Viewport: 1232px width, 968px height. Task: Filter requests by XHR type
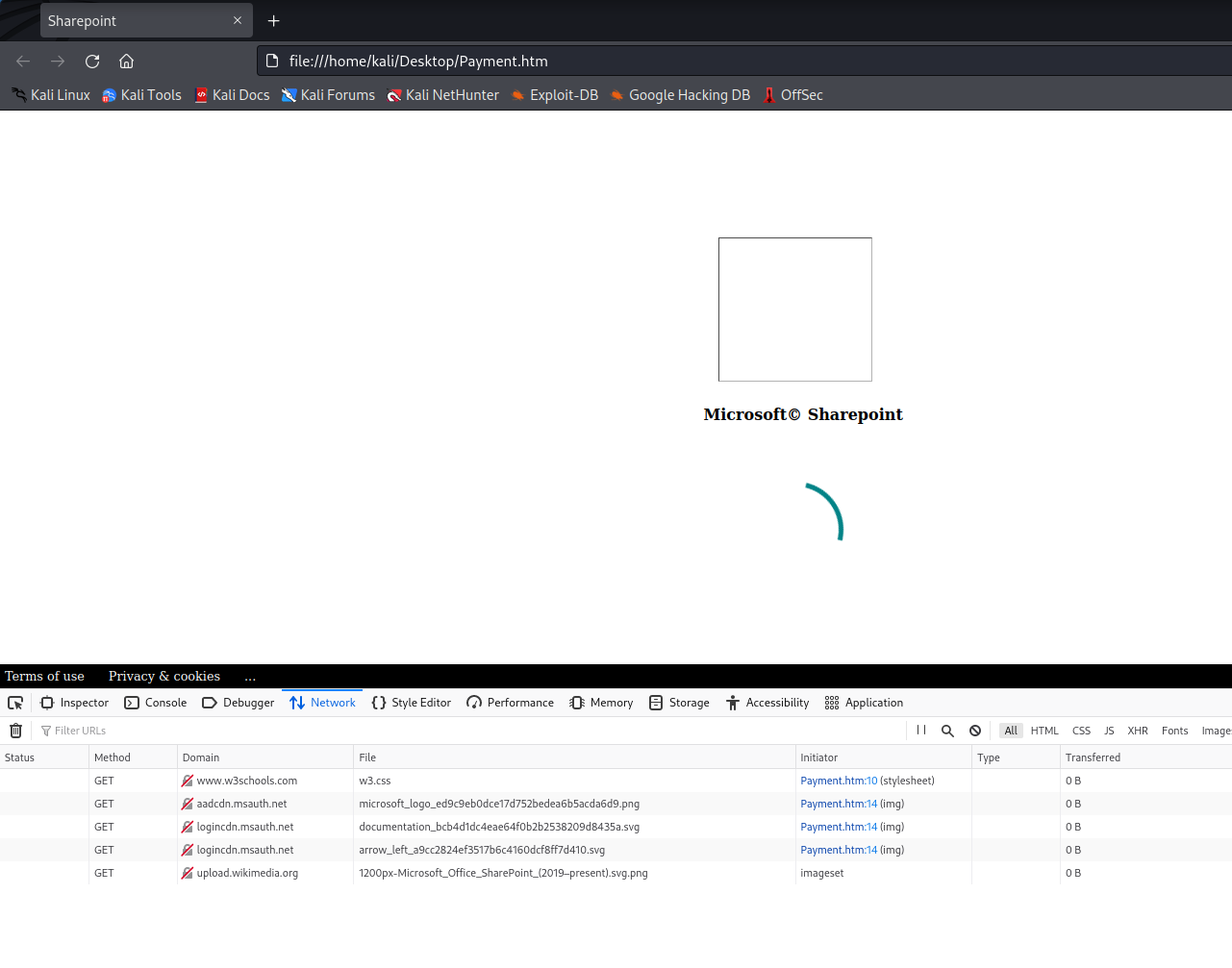[1138, 731]
